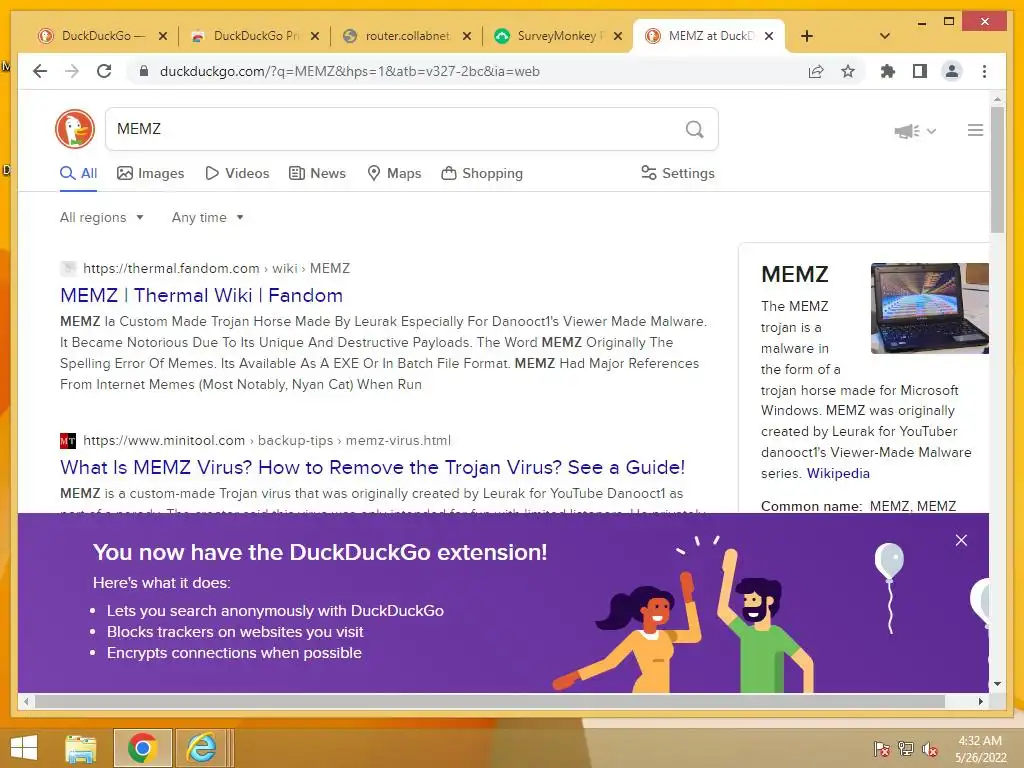Viewport: 1024px width, 768px height.
Task: Click 'Common name:' label in info panel
Action: (x=811, y=506)
